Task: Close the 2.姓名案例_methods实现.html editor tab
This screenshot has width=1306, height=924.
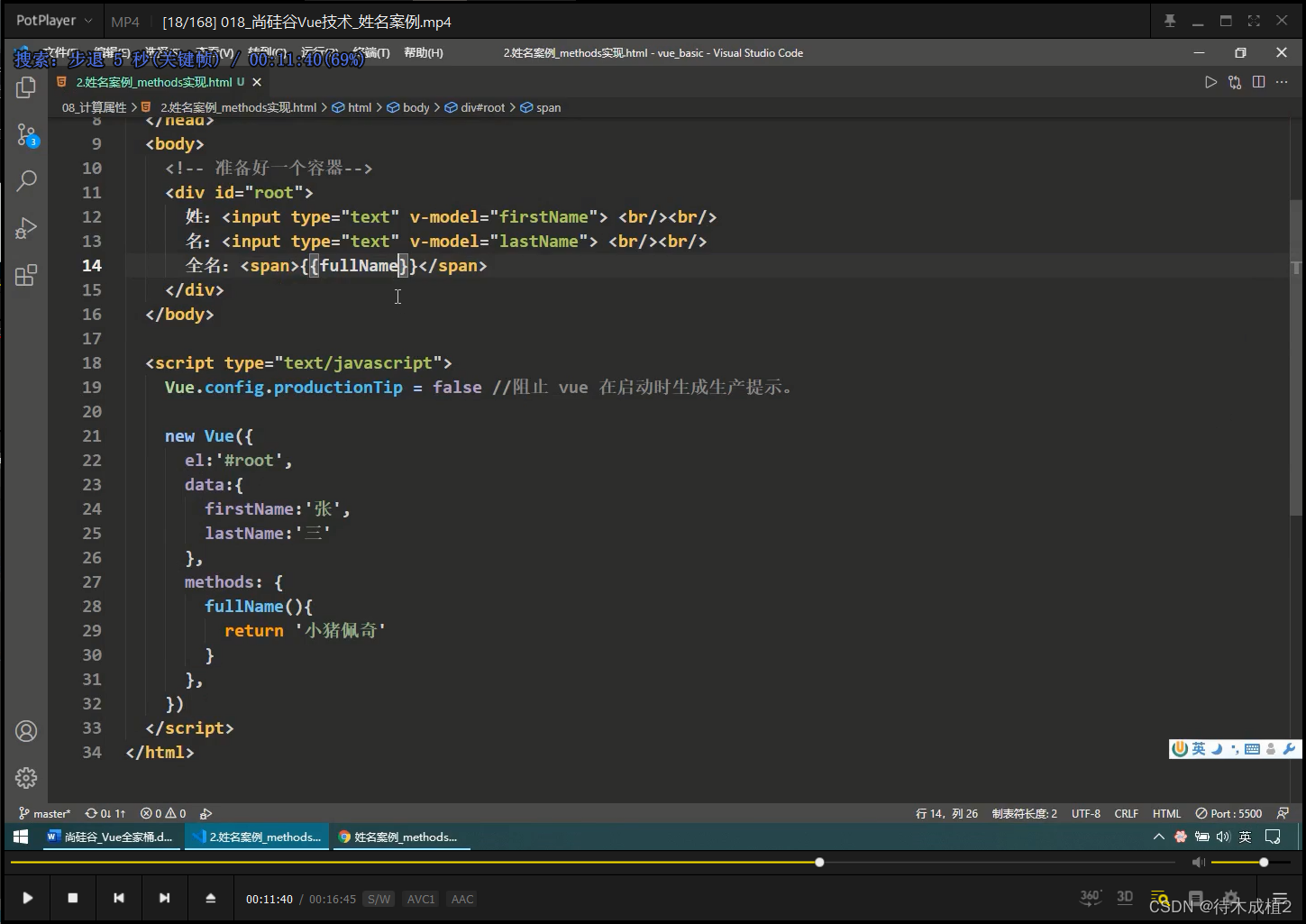Action: pyautogui.click(x=257, y=82)
